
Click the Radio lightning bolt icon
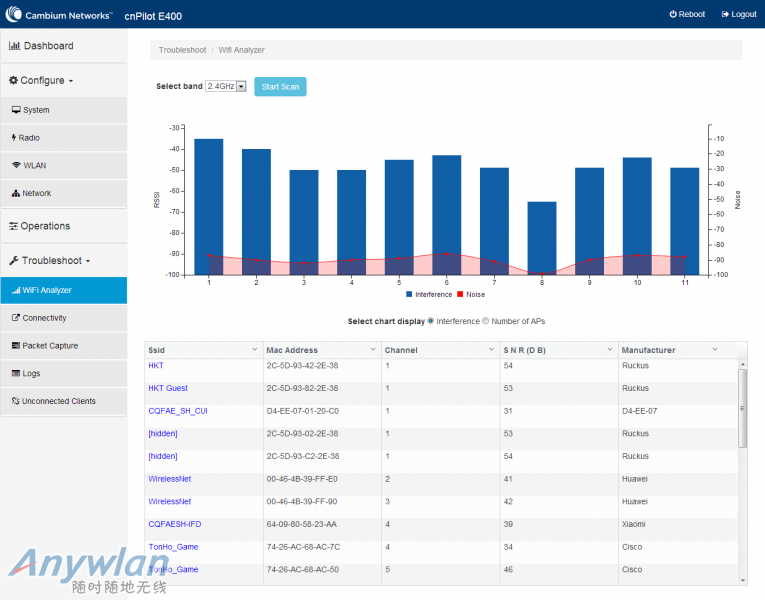(x=14, y=138)
